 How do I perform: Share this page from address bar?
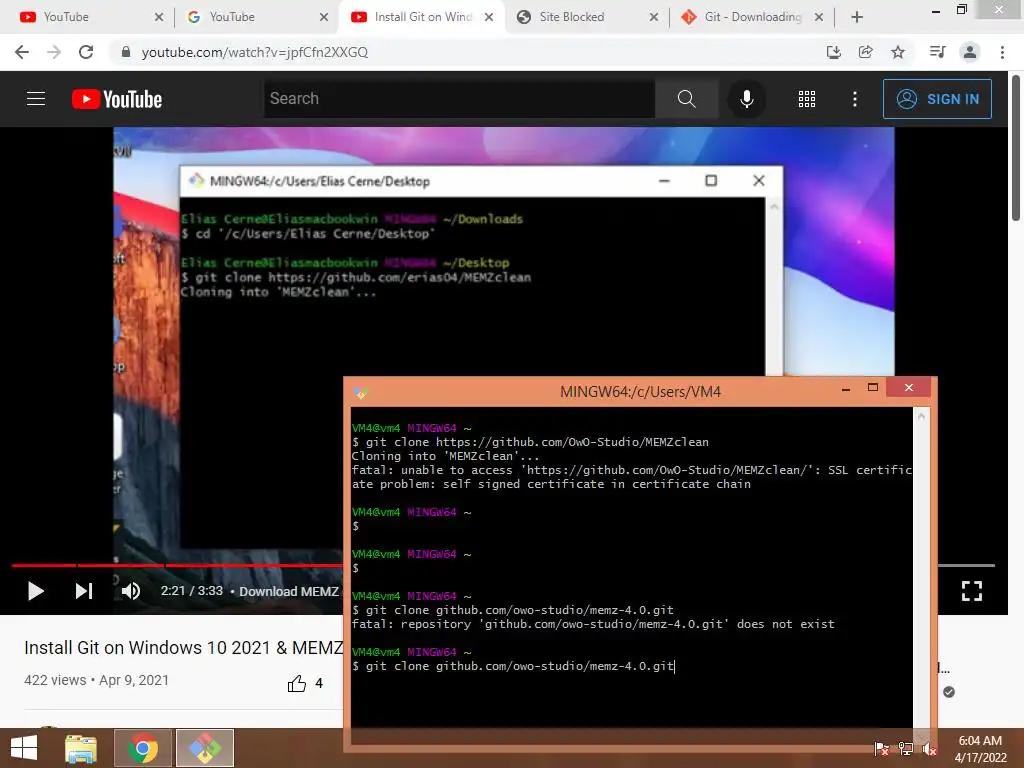tap(866, 52)
